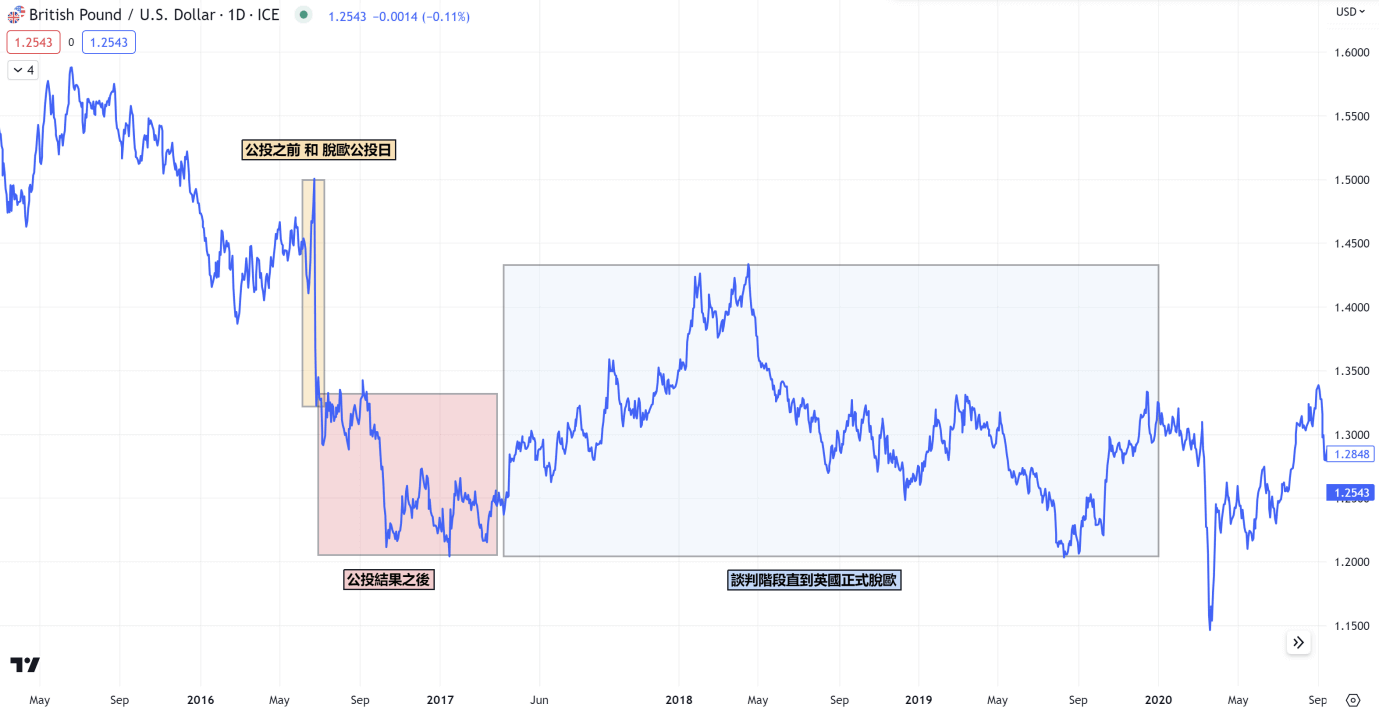Screen dimensions: 1379x711
Task: Click the red sell price 1.2543 button
Action: click(x=33, y=42)
